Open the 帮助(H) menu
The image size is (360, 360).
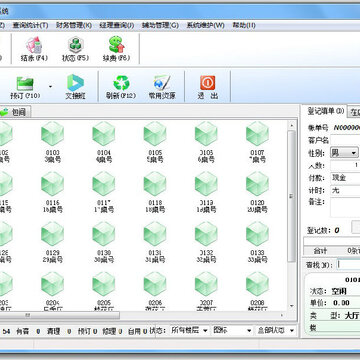coord(244,25)
